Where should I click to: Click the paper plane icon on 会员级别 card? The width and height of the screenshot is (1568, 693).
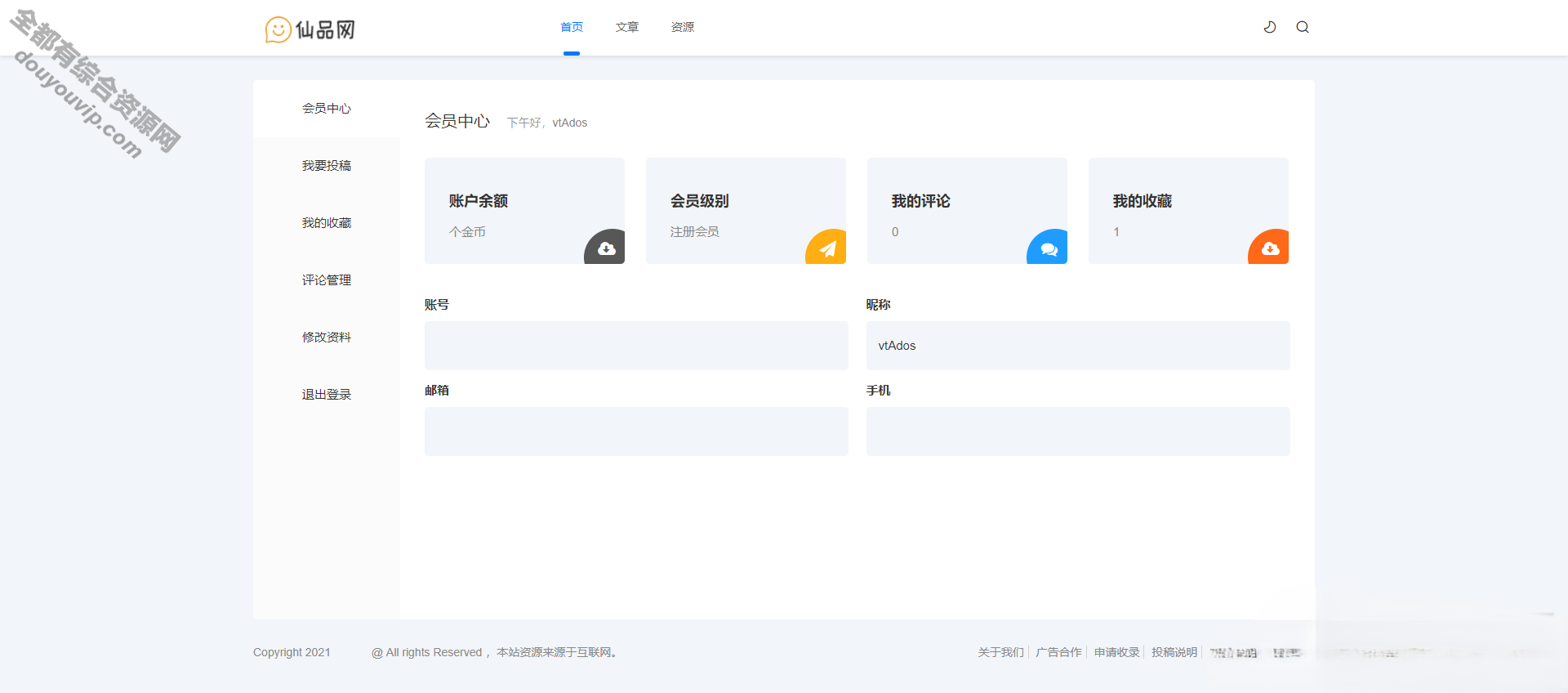(826, 248)
